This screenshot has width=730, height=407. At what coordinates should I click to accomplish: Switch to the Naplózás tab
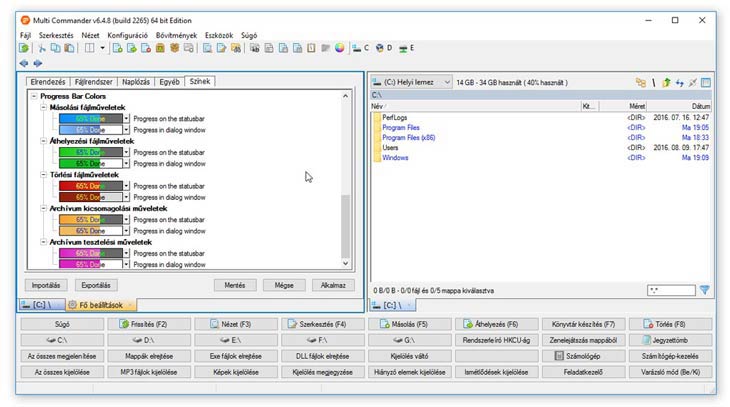click(x=136, y=81)
